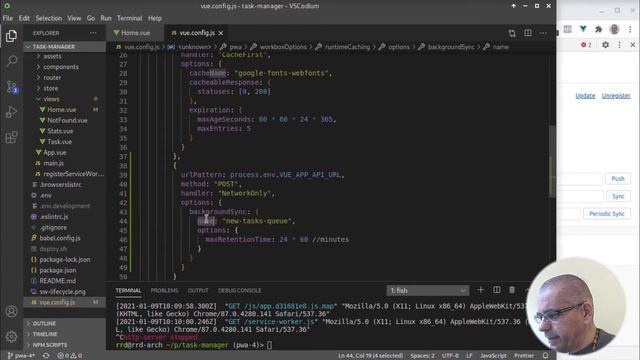Open changes compare icon in editor toolbar

(512, 33)
